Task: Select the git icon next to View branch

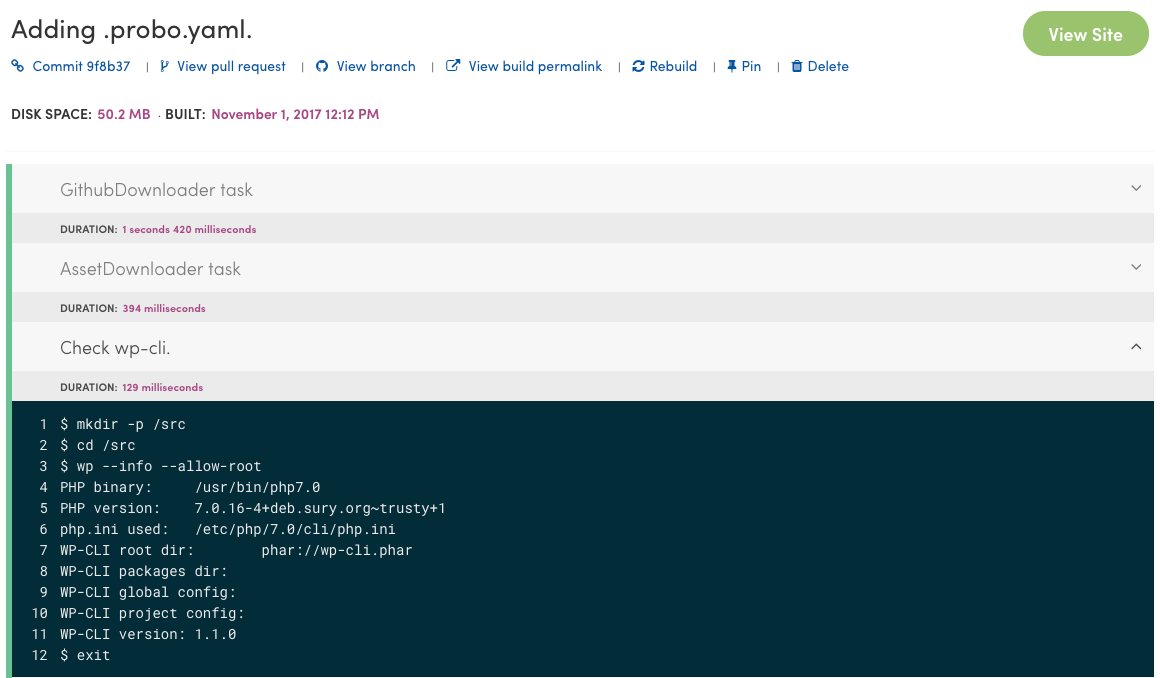Action: (320, 66)
